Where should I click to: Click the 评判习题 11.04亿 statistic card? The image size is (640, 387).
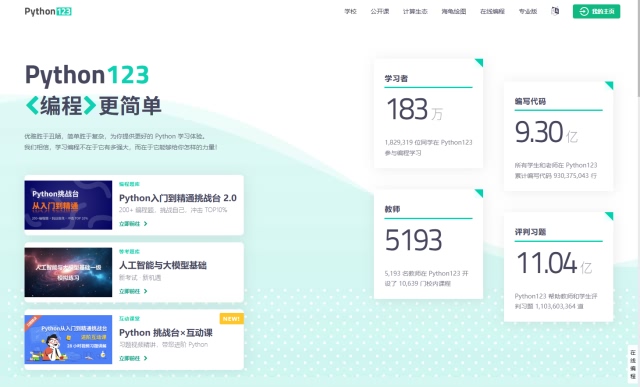(558, 267)
